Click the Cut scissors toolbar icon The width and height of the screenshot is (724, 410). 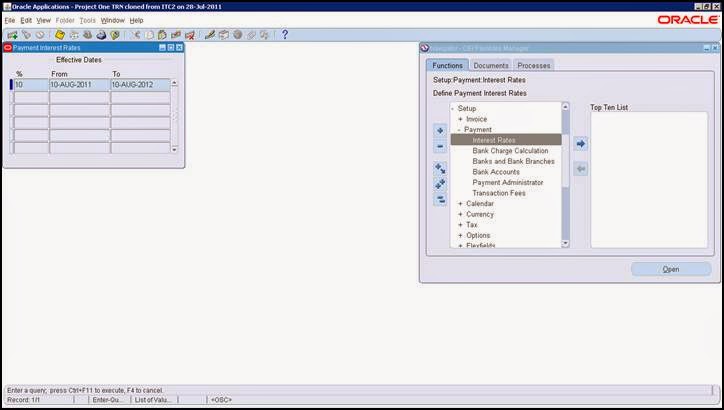point(136,35)
